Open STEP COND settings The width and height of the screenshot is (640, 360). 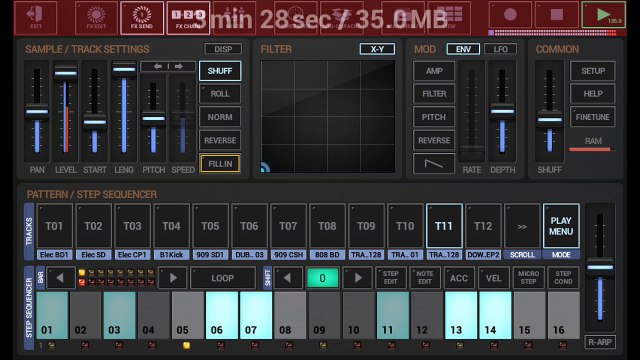point(563,278)
